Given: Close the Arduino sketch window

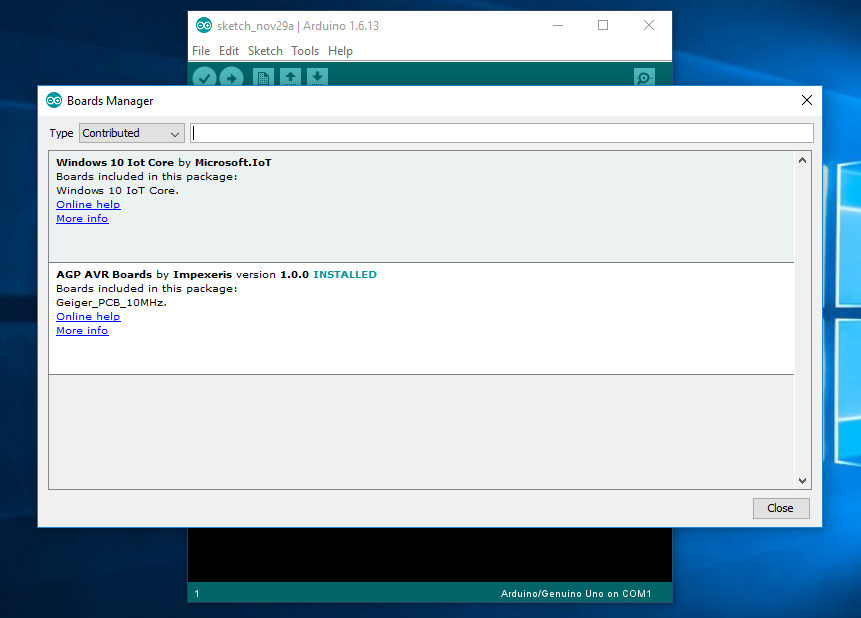Looking at the screenshot, I should point(648,25).
